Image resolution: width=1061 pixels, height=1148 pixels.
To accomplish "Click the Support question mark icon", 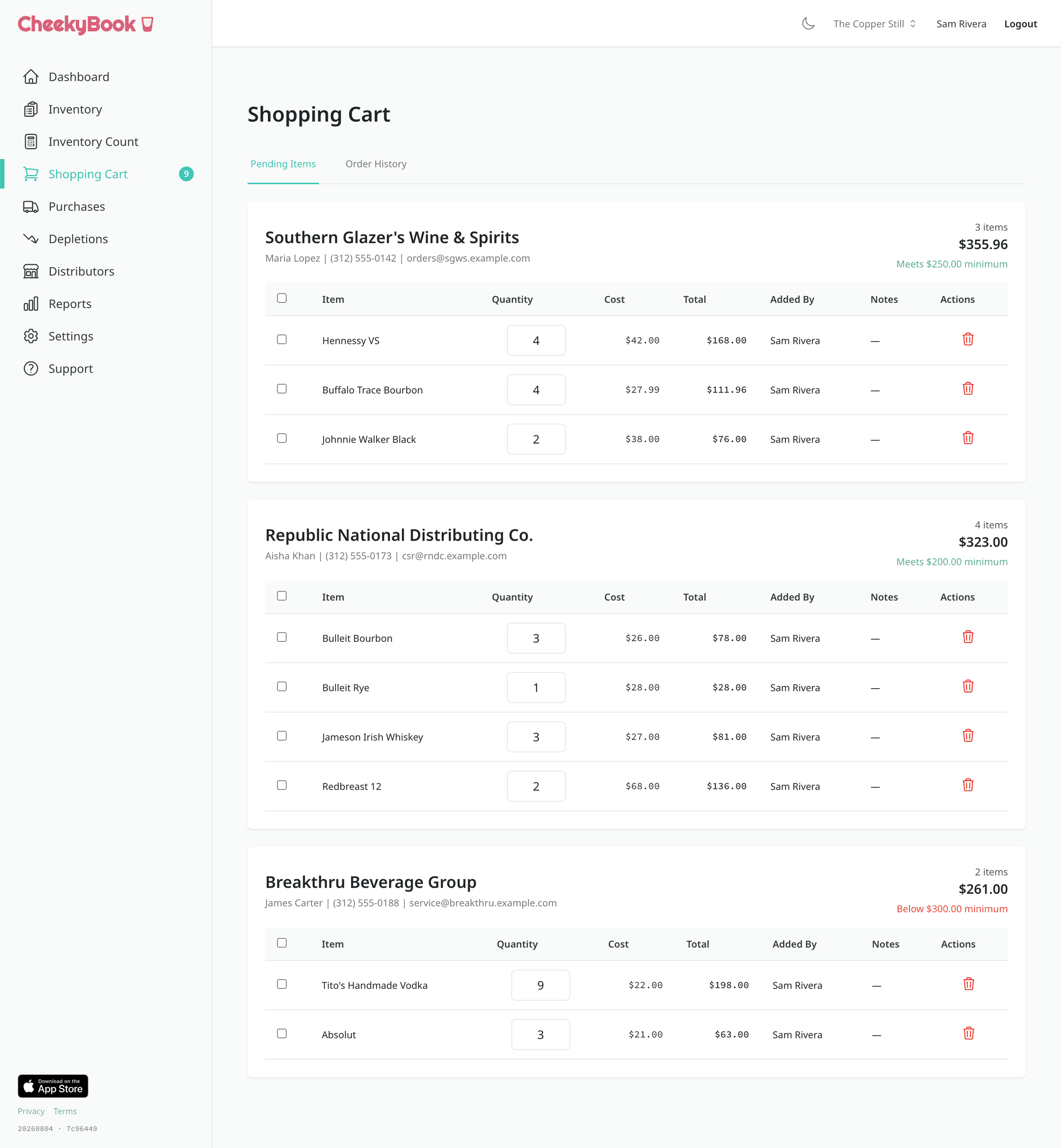I will click(31, 369).
